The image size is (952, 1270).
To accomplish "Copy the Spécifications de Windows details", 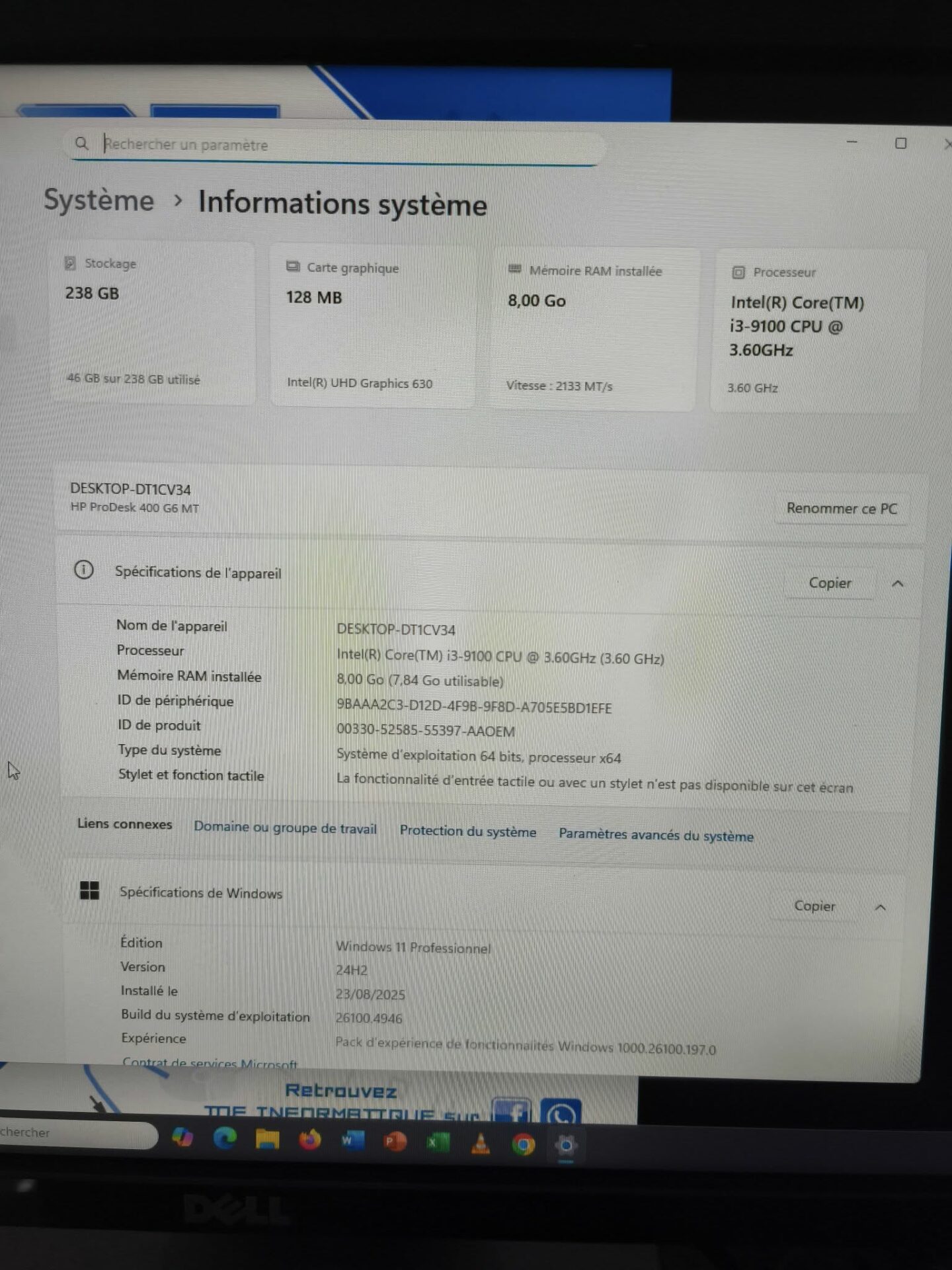I will click(814, 906).
